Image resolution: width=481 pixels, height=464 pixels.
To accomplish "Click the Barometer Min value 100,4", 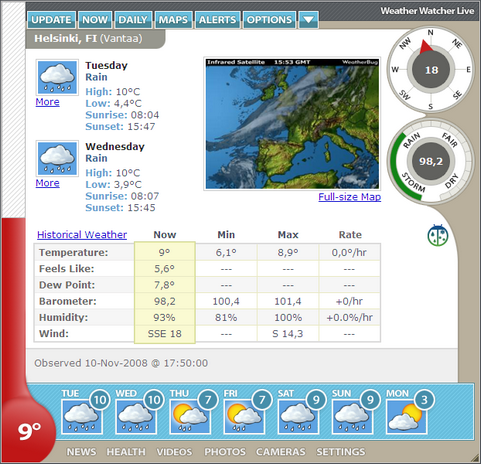I will pyautogui.click(x=226, y=301).
